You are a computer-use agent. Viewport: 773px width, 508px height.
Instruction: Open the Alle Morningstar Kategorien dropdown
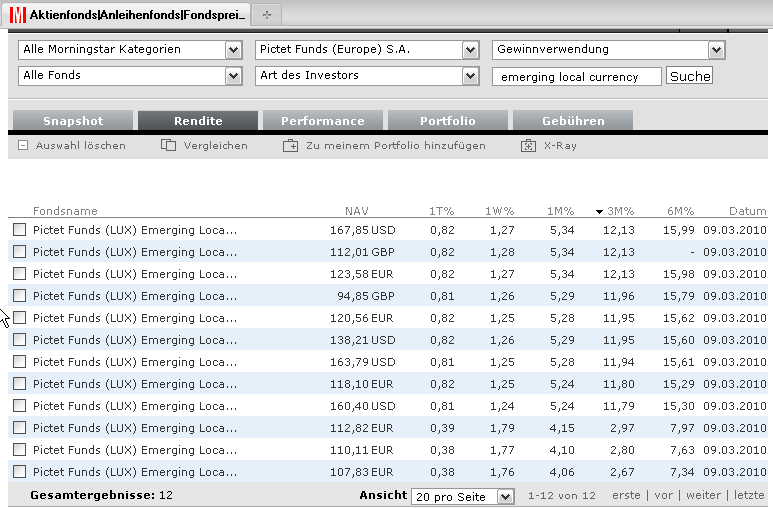click(x=130, y=50)
